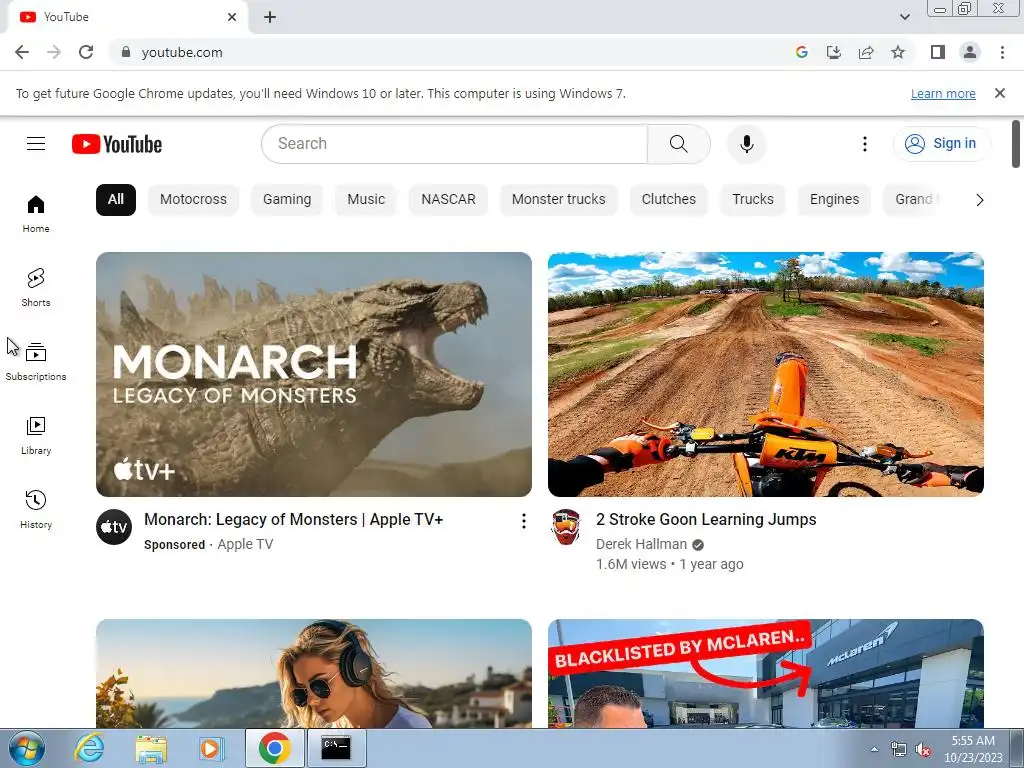Open Windows Media Player from taskbar
The height and width of the screenshot is (768, 1024).
[x=210, y=748]
